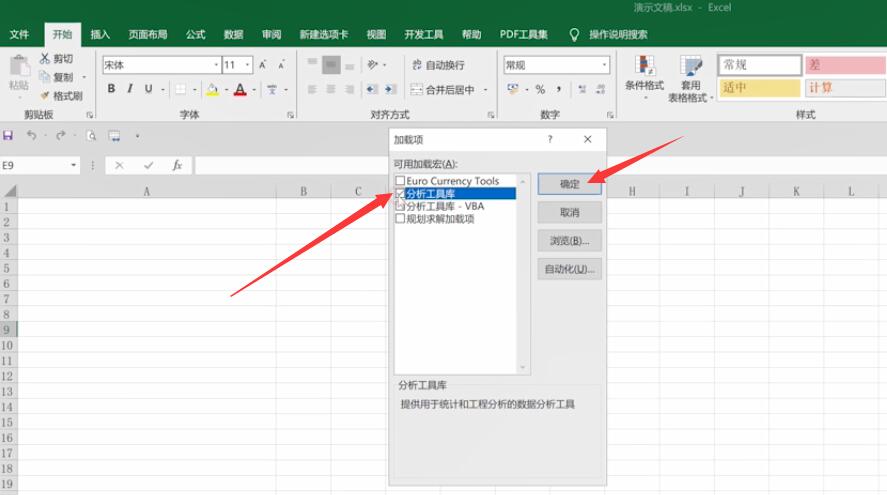Expand the Name Box E9 dropdown
This screenshot has width=887, height=495.
(x=74, y=165)
